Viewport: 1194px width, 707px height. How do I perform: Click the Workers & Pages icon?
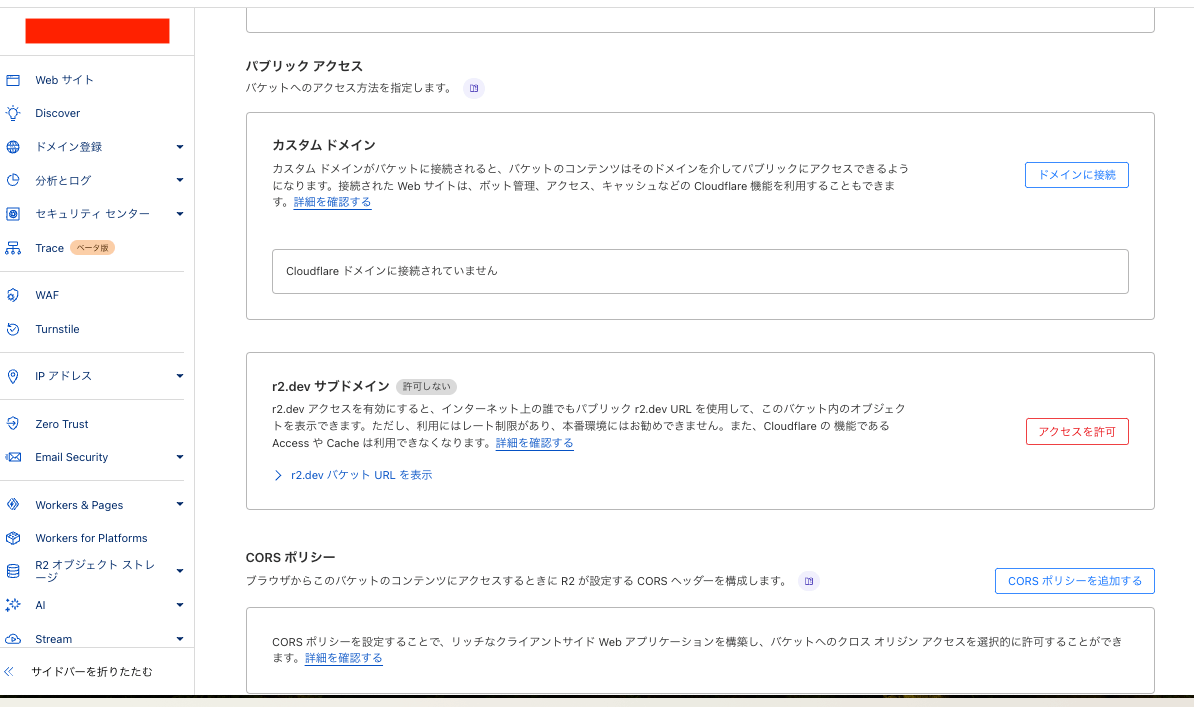click(13, 504)
